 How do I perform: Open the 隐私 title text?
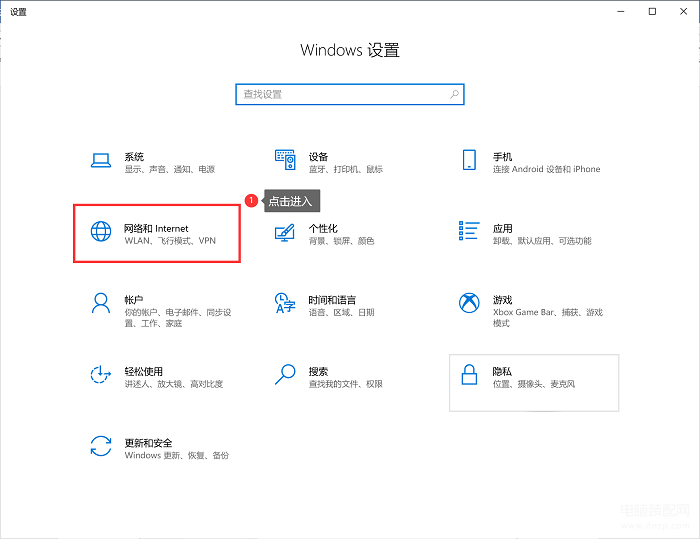(x=502, y=372)
